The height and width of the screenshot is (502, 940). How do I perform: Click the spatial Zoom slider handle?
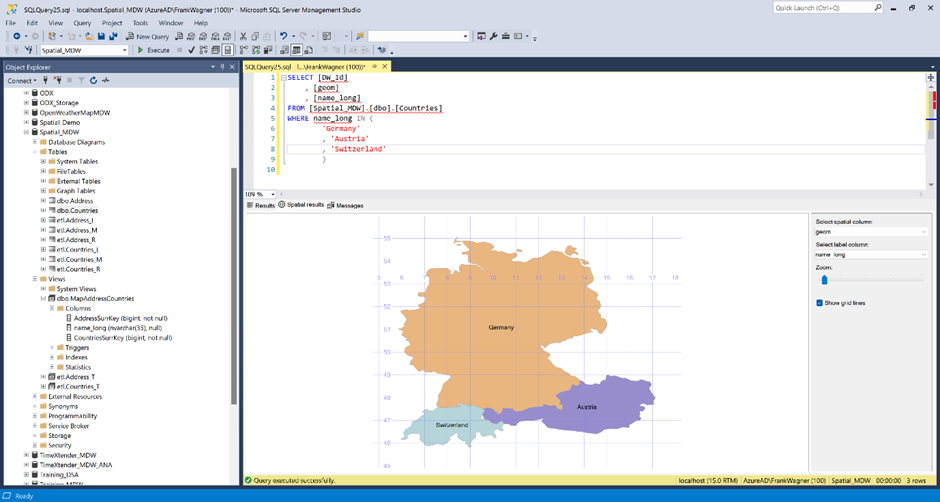click(x=824, y=279)
